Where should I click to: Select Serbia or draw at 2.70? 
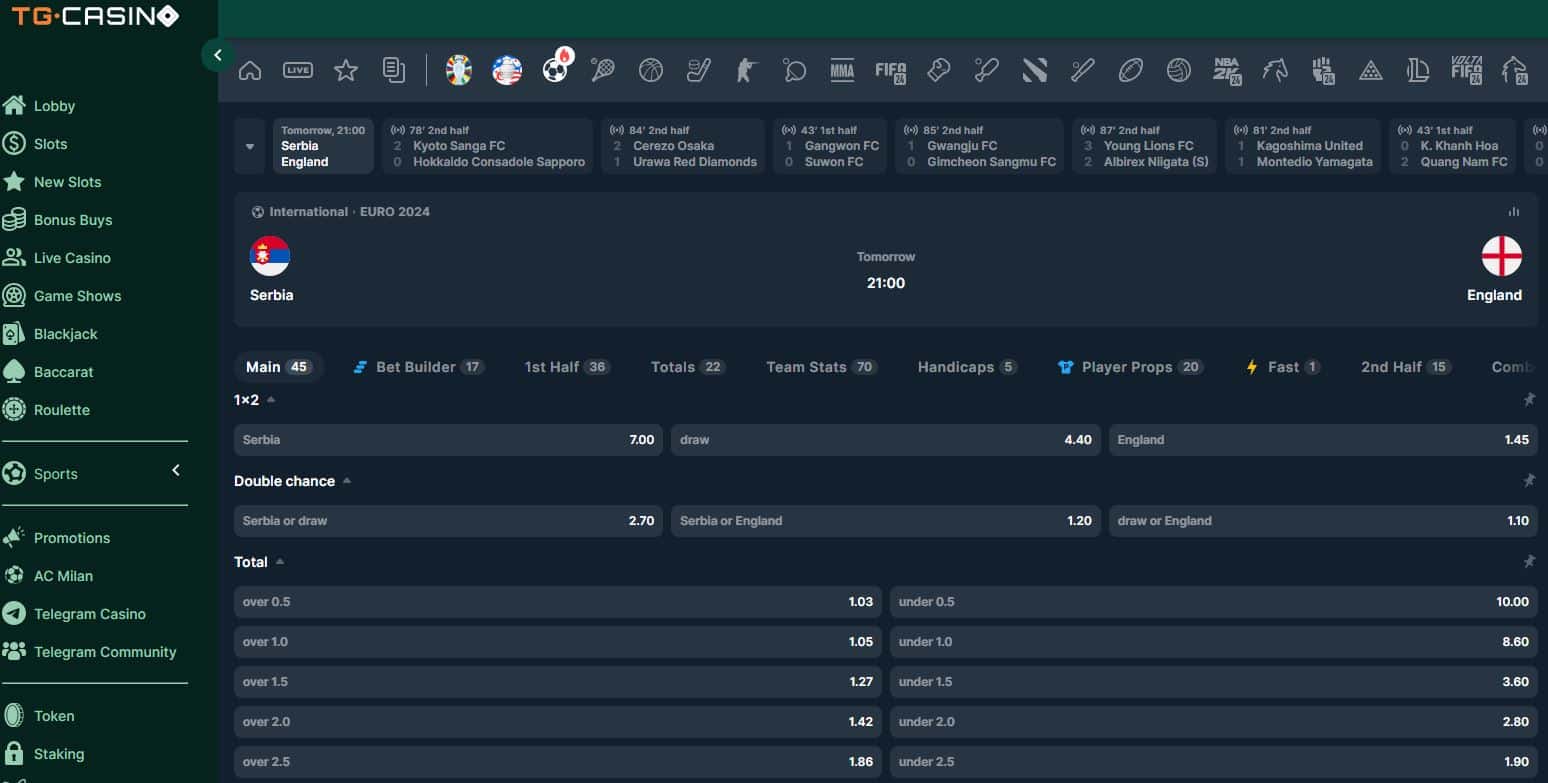coord(448,521)
